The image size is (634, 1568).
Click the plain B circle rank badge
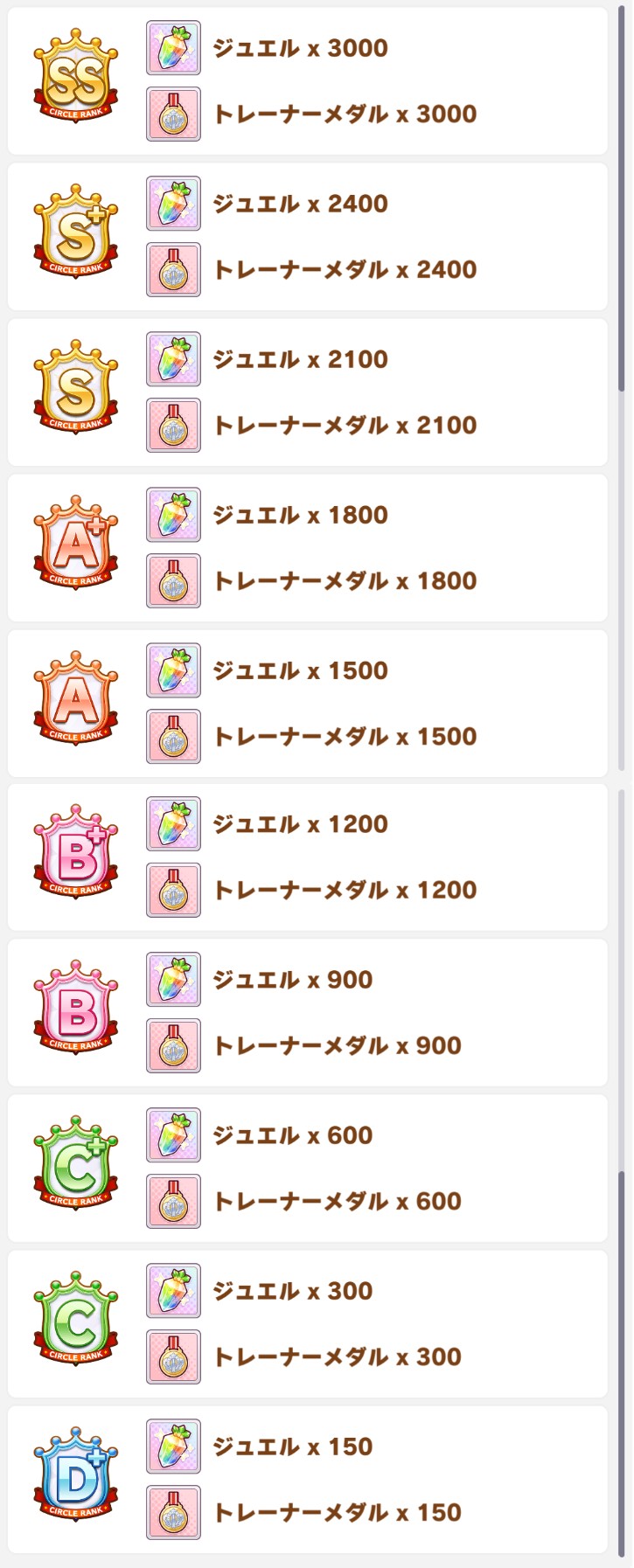[x=76, y=1008]
